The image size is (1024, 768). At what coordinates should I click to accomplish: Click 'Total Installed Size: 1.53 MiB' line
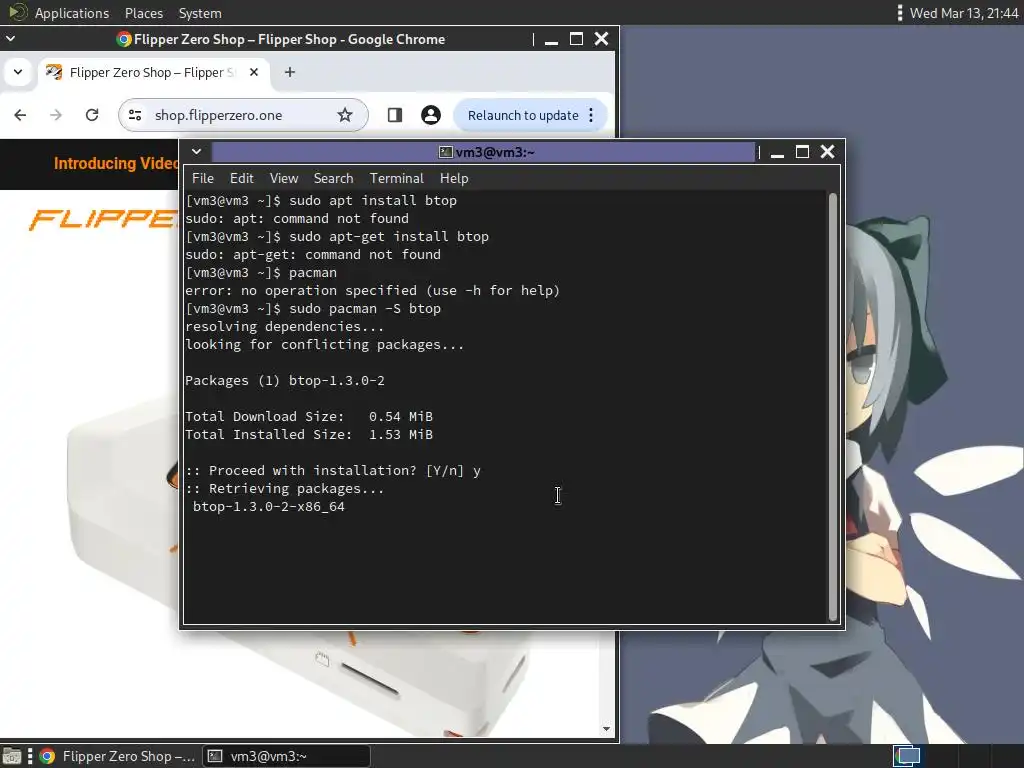tap(309, 434)
